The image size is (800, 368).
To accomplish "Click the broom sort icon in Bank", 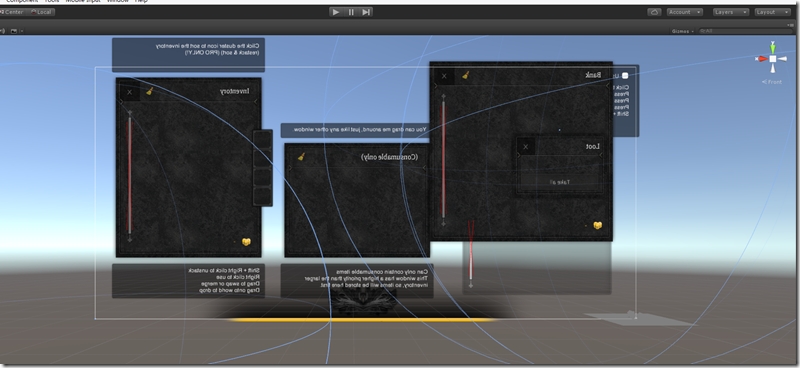I will click(x=465, y=75).
